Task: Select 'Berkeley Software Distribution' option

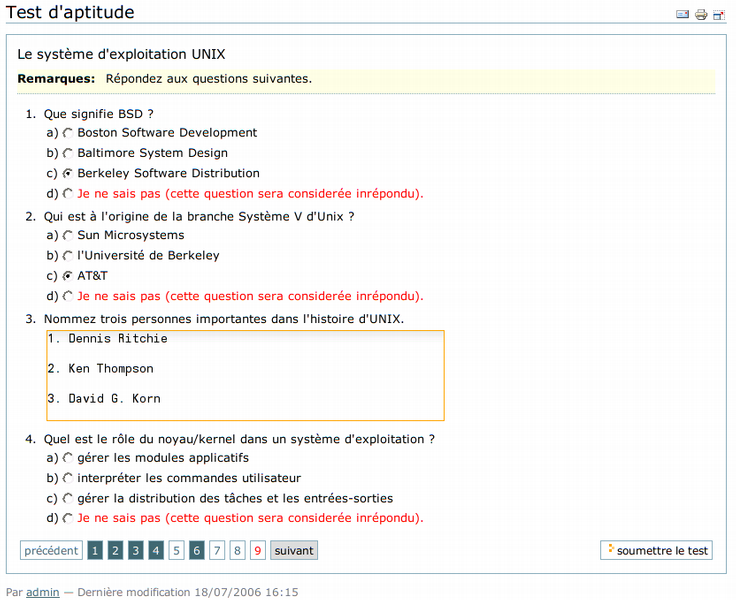Action: coord(68,173)
